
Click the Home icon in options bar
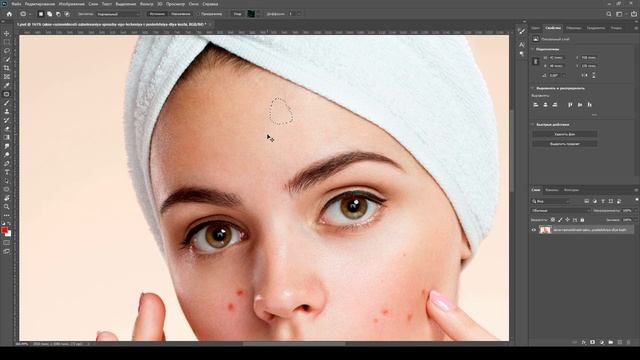[x=9, y=14]
